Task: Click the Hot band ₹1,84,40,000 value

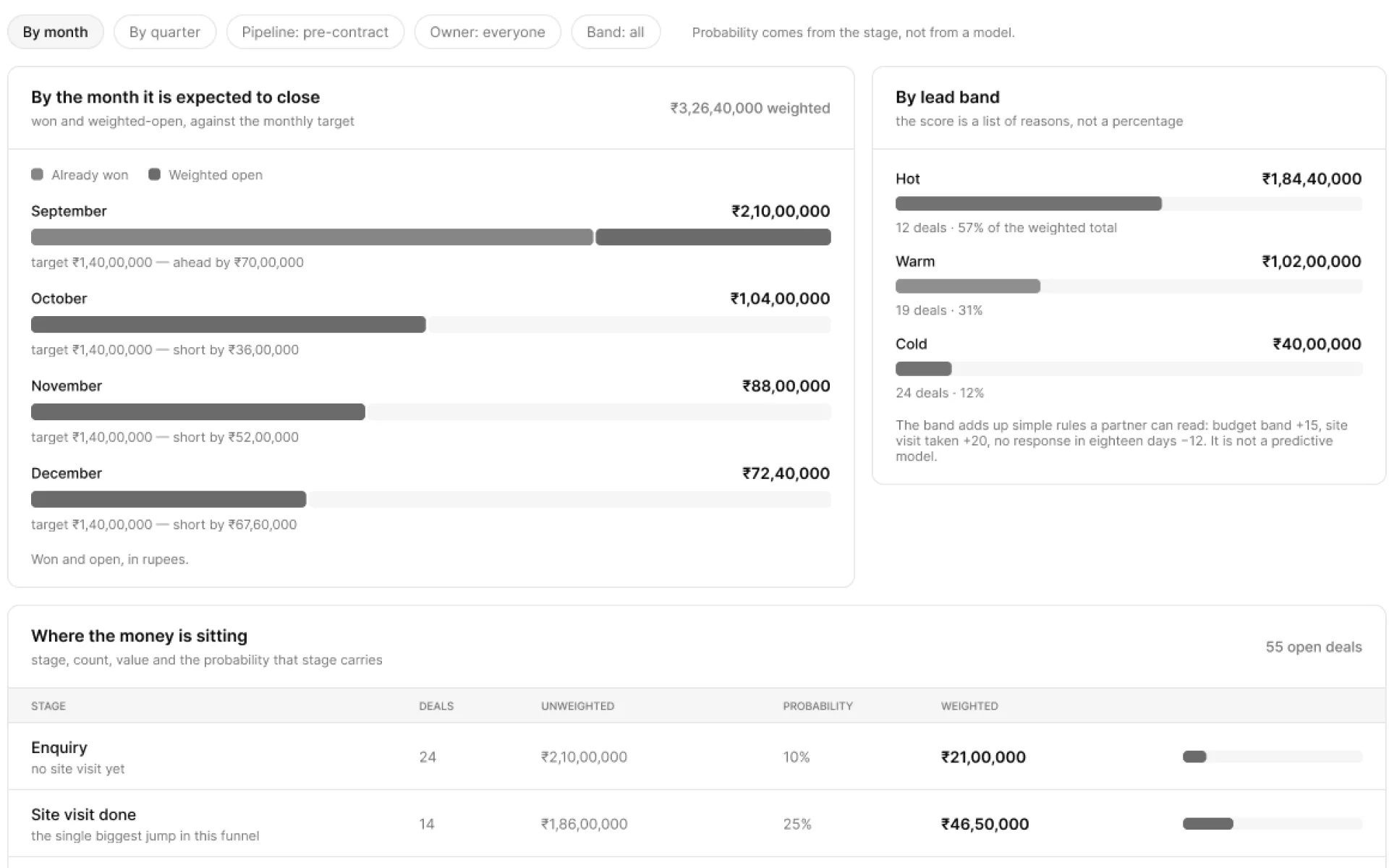Action: pos(1312,179)
